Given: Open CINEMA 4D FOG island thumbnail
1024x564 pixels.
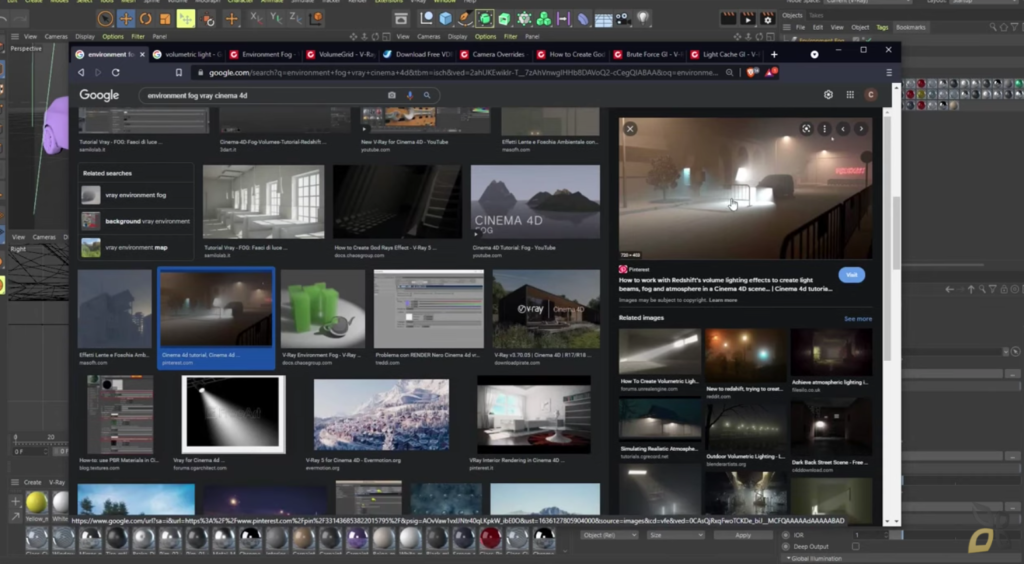Looking at the screenshot, I should tap(535, 202).
